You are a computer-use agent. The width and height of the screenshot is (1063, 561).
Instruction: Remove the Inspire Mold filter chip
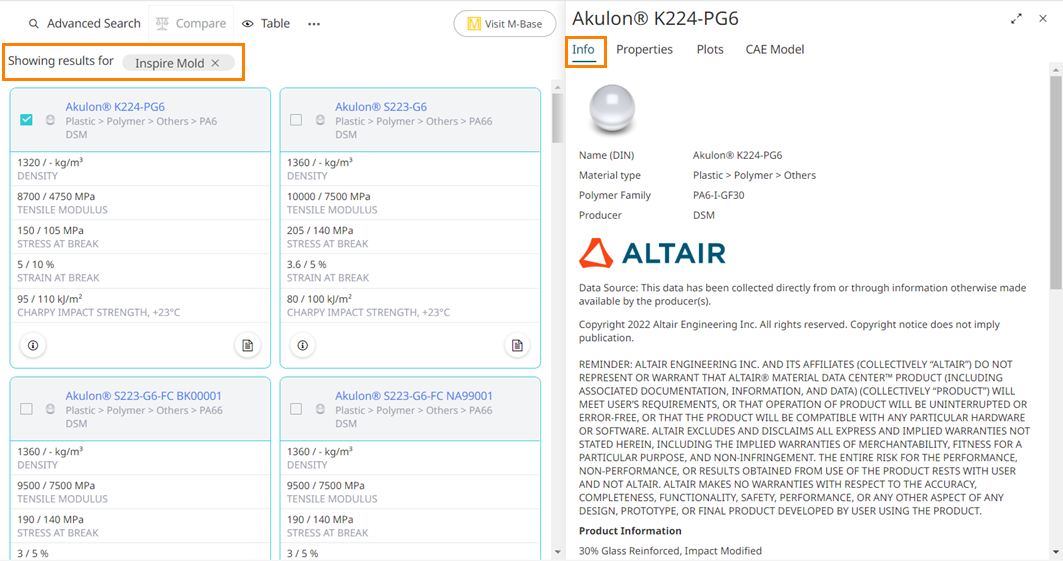coord(215,63)
